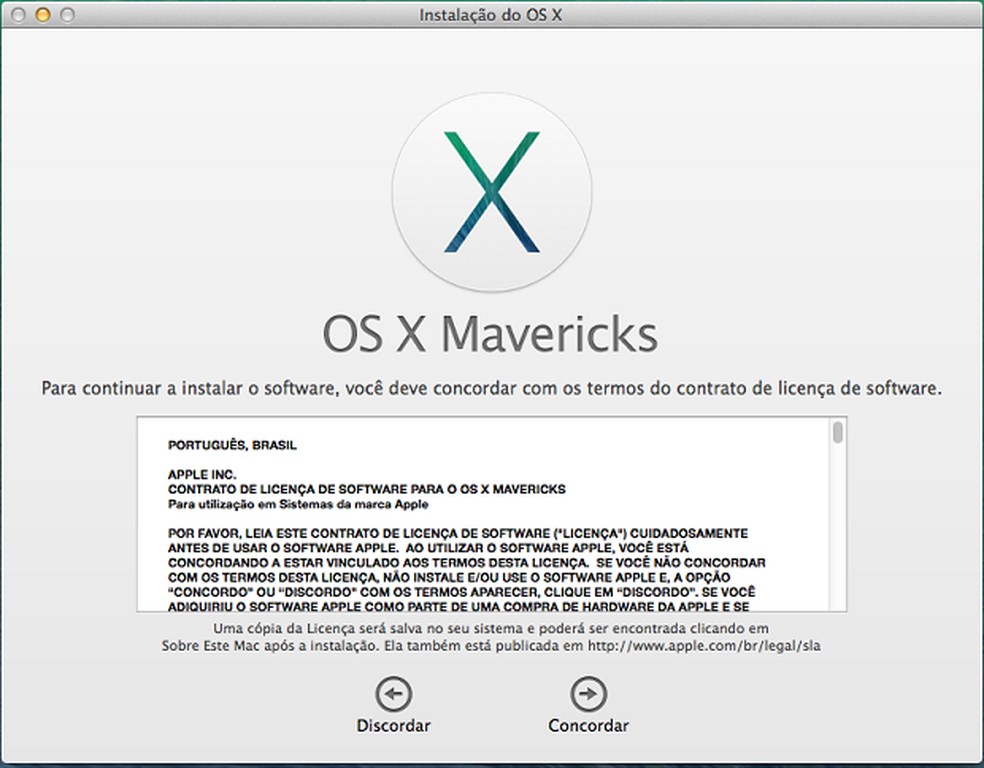Viewport: 984px width, 768px height.
Task: Click the 'APPLE INC.' line
Action: (202, 475)
